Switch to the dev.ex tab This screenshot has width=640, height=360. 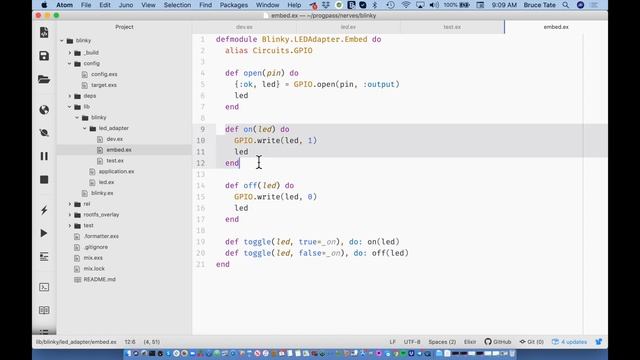click(x=244, y=27)
